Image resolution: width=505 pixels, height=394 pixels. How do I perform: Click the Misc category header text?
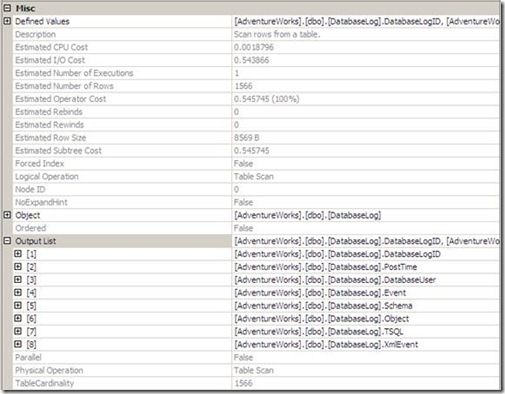[25, 8]
